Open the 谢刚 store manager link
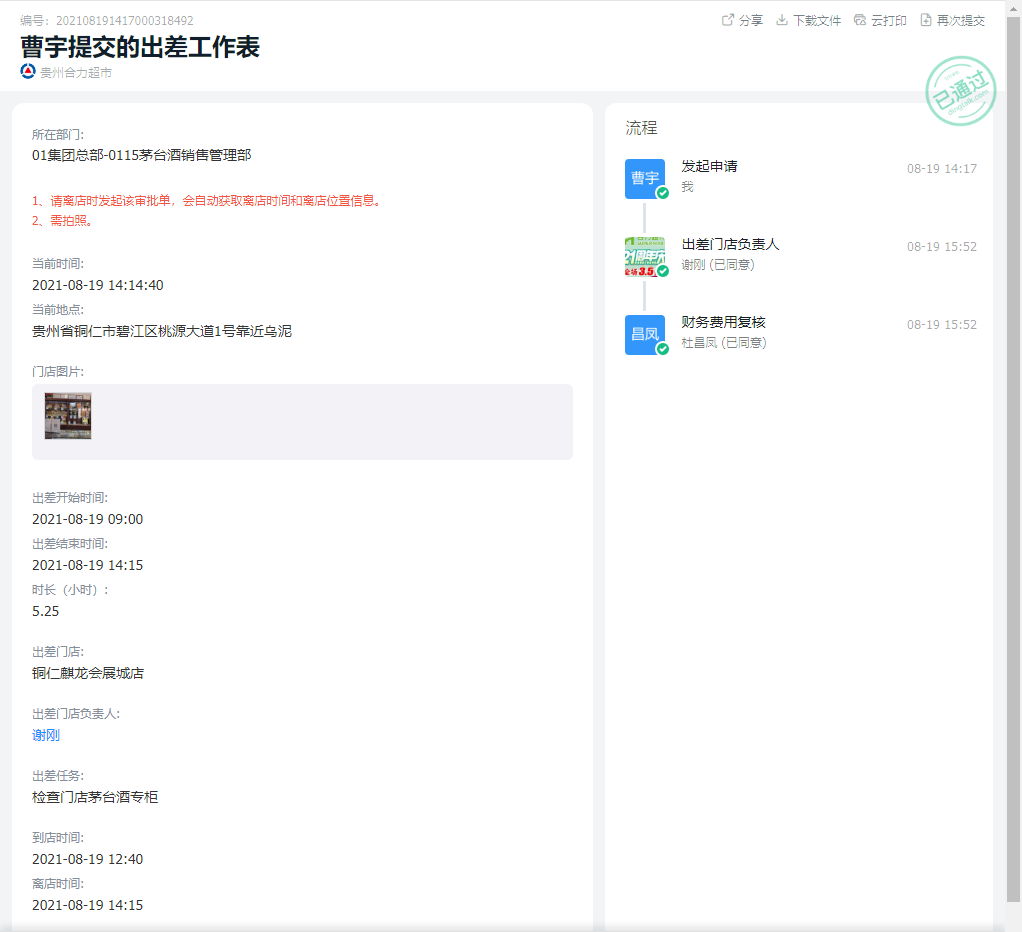The width and height of the screenshot is (1022, 932). click(x=46, y=735)
